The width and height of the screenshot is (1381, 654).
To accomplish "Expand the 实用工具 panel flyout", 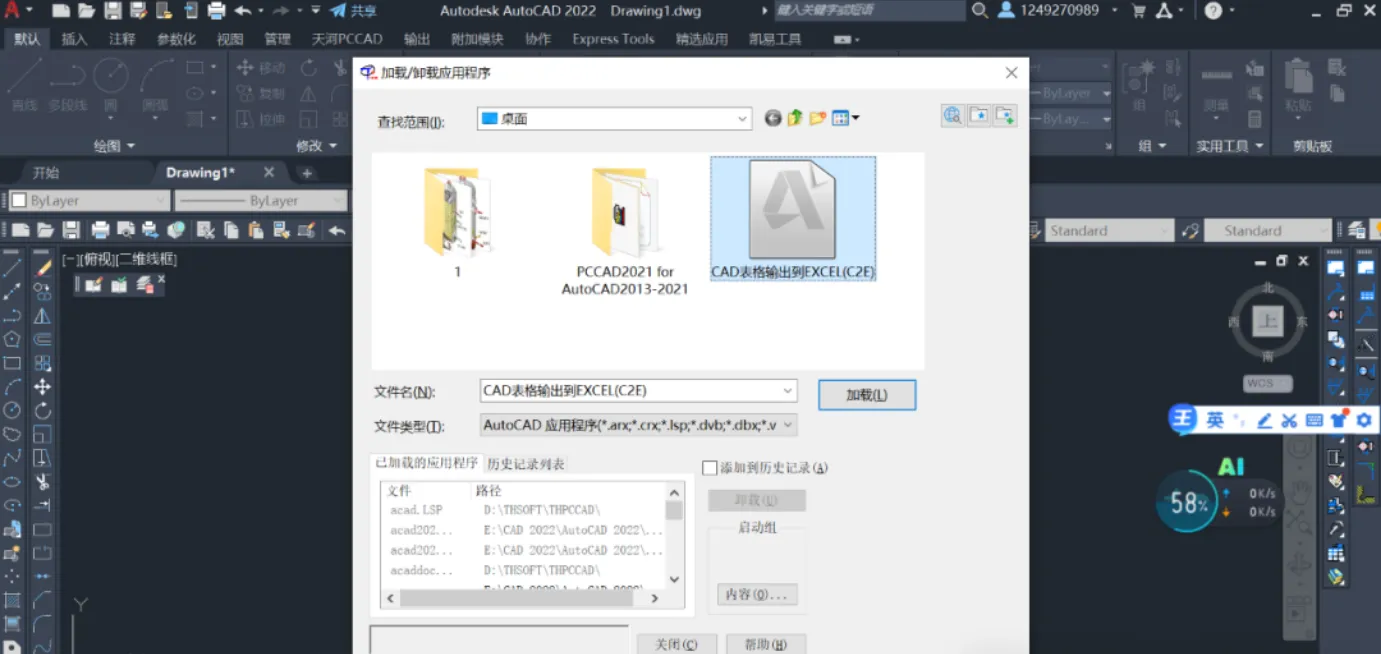I will pos(1229,146).
